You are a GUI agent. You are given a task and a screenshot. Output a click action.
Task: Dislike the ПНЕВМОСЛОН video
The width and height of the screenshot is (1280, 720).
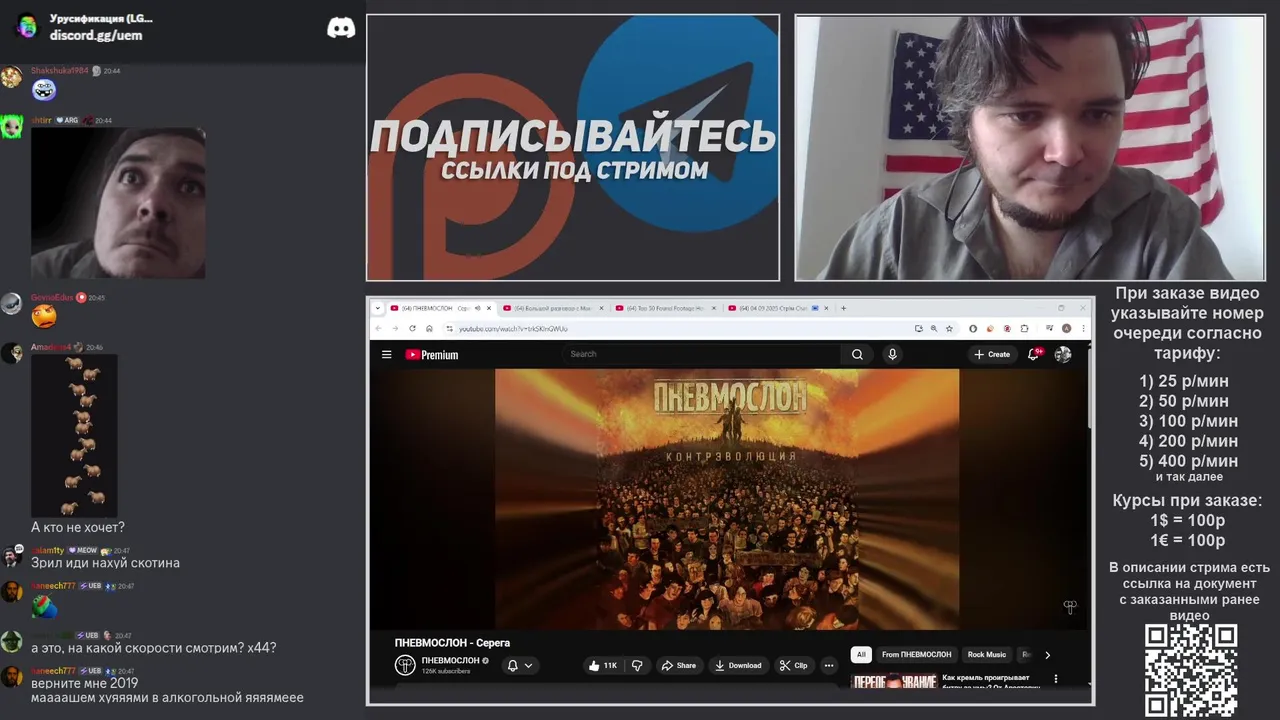click(x=637, y=665)
